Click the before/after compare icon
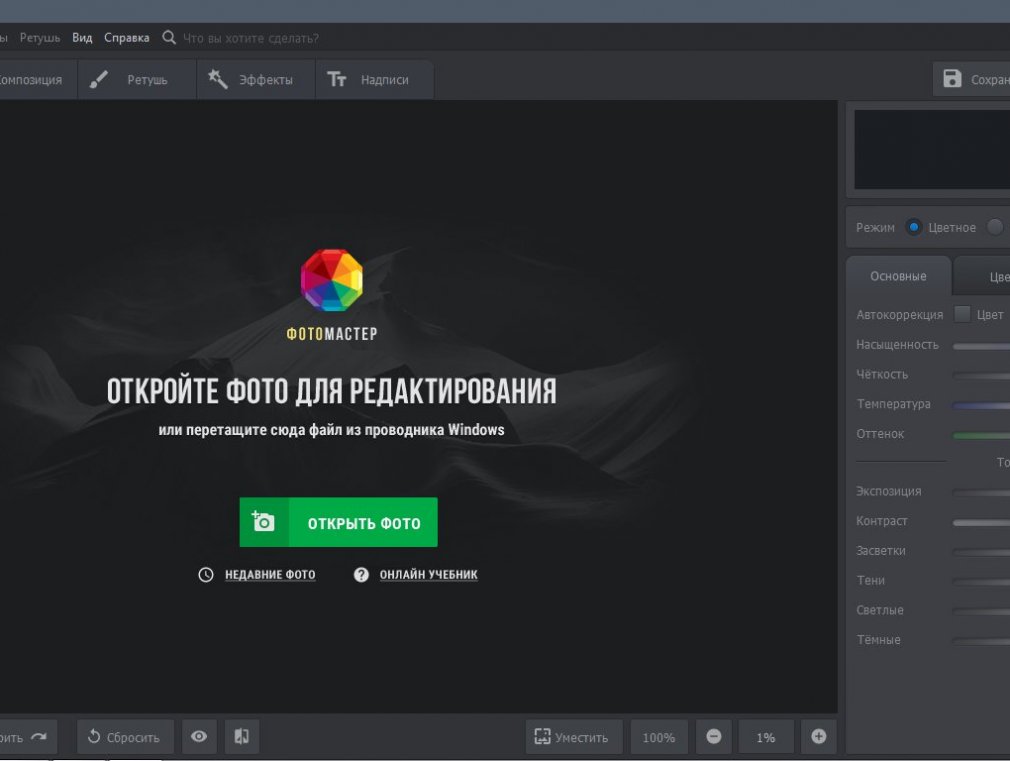The image size is (1010, 761). coord(242,737)
